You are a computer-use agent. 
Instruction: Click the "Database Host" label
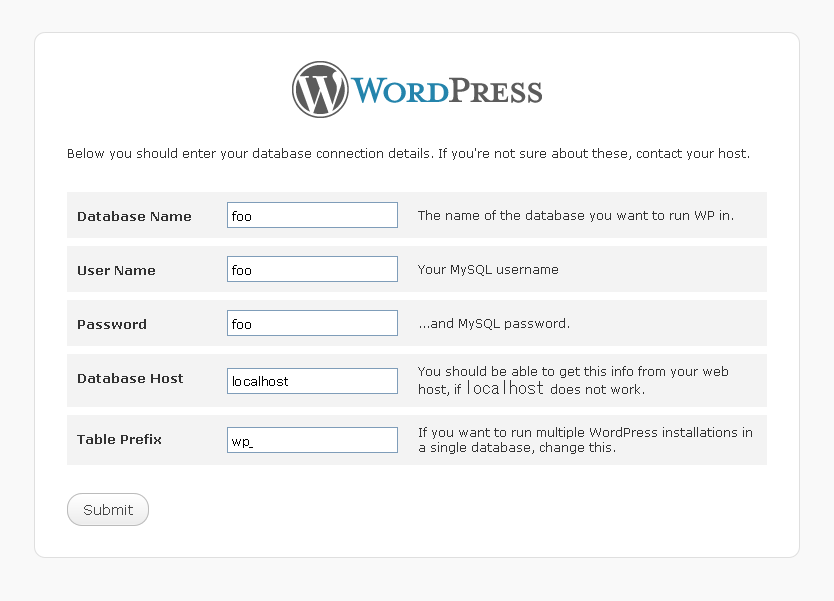point(130,378)
